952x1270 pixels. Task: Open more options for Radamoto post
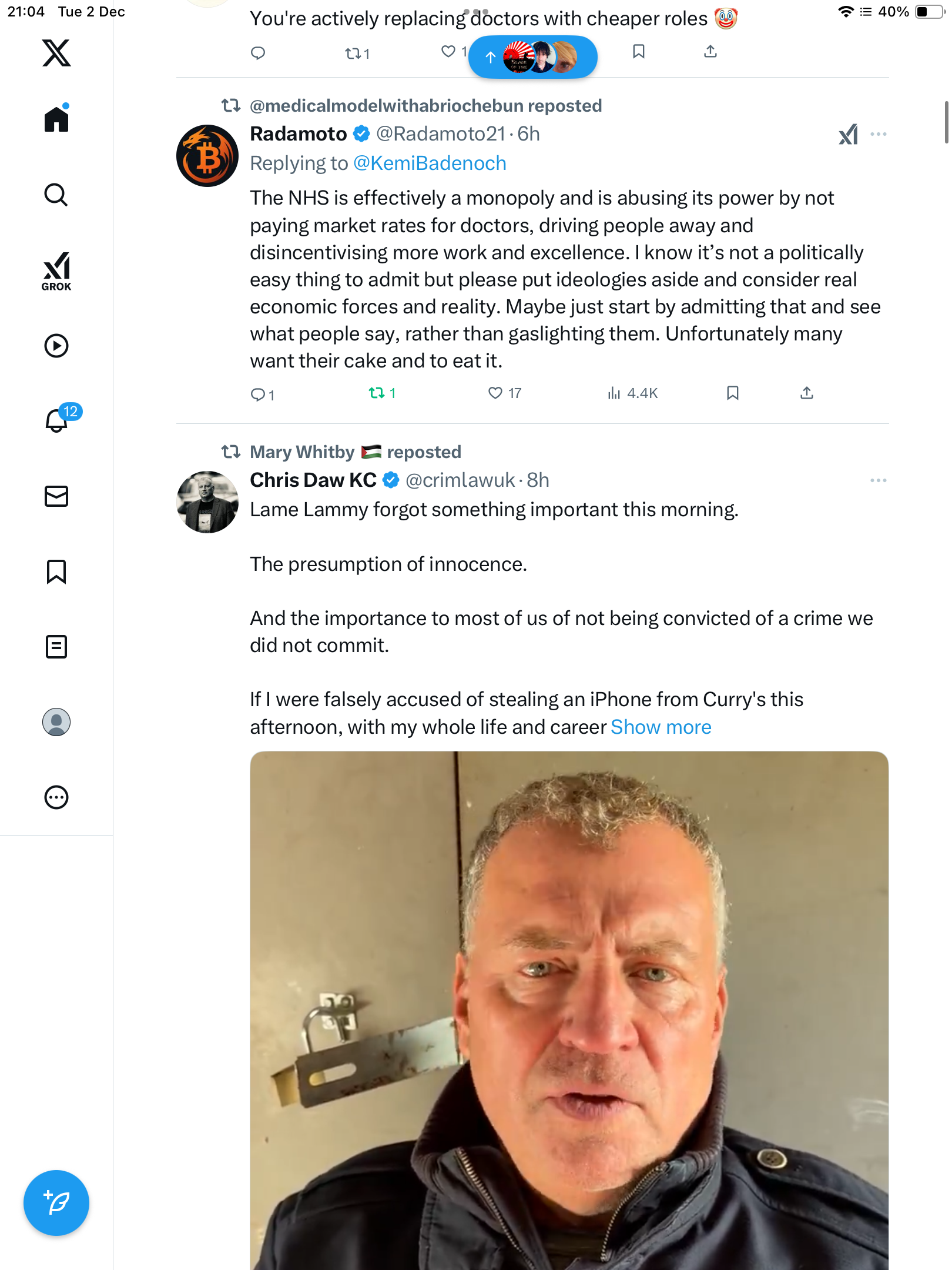pyautogui.click(x=878, y=134)
